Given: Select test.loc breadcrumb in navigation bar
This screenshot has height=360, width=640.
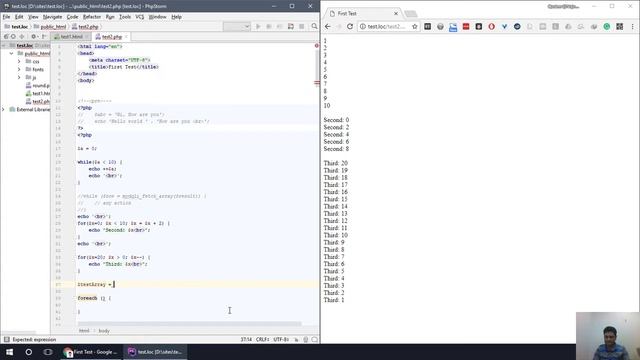Looking at the screenshot, I should (x=16, y=27).
